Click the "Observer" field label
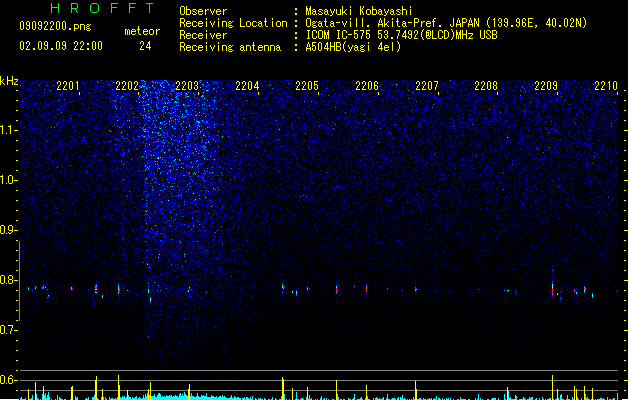This screenshot has height=400, width=629. (x=203, y=11)
